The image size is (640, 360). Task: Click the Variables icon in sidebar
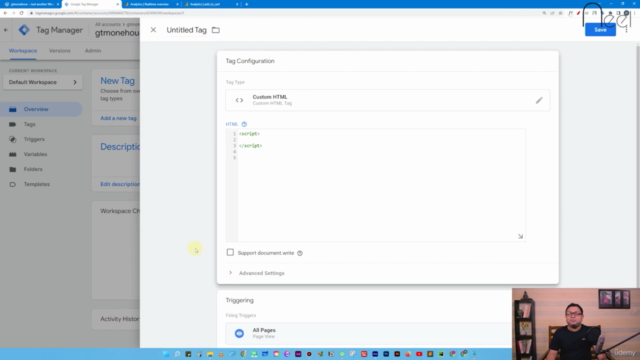(x=13, y=154)
